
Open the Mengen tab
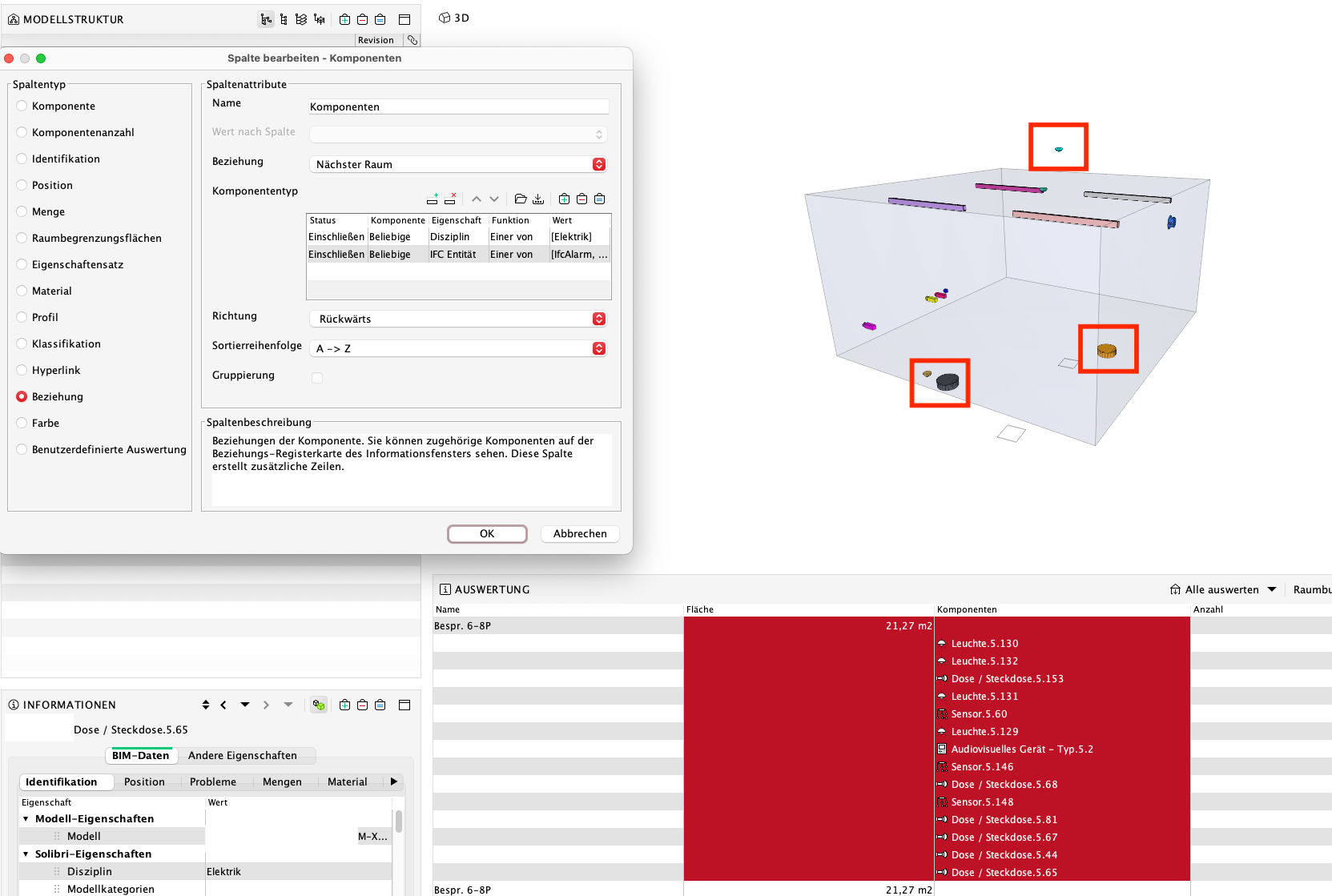click(x=282, y=781)
